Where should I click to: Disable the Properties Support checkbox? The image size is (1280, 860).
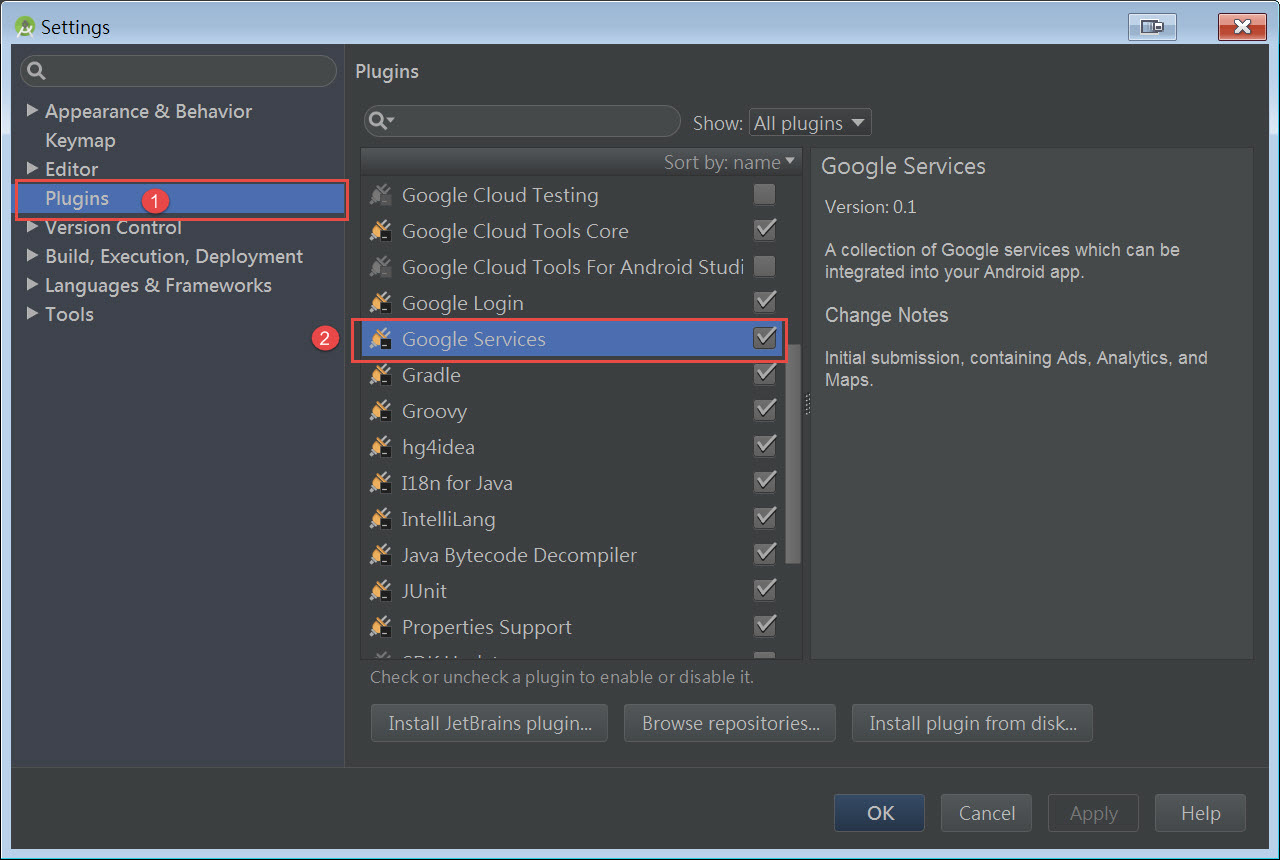[764, 626]
